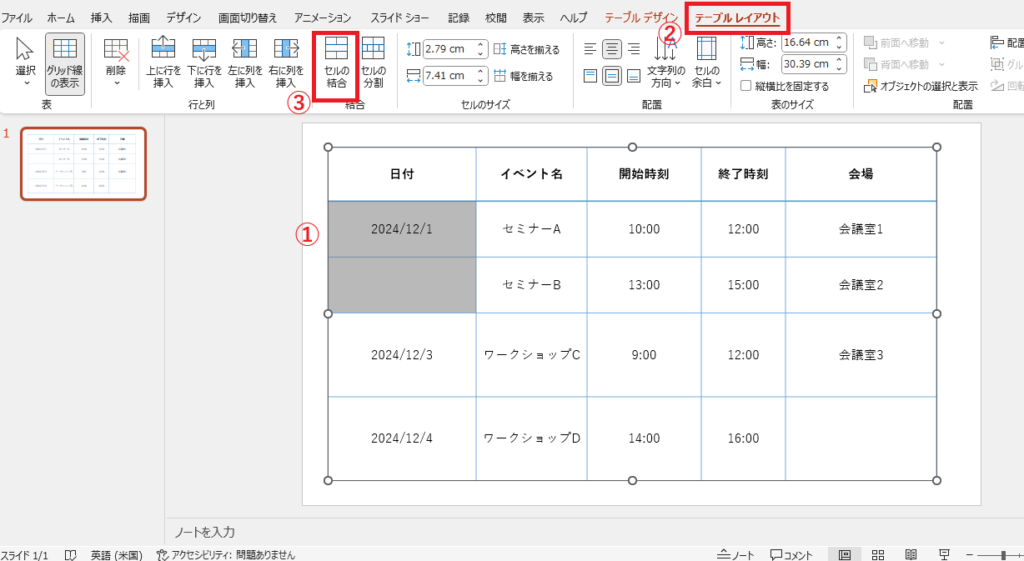The height and width of the screenshot is (561, 1024).
Task: Switch to the Insert (挿入) tab
Action: coord(101,18)
